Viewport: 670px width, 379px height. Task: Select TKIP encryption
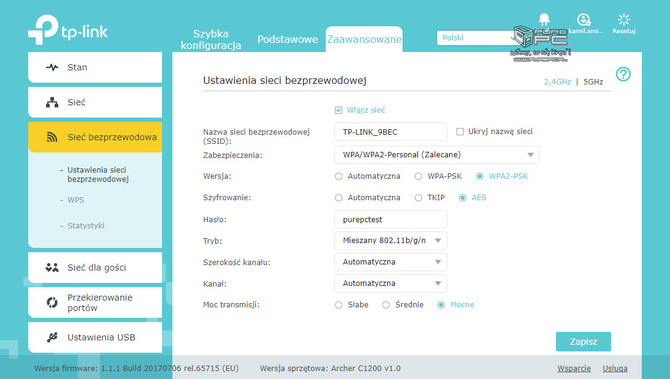point(418,198)
